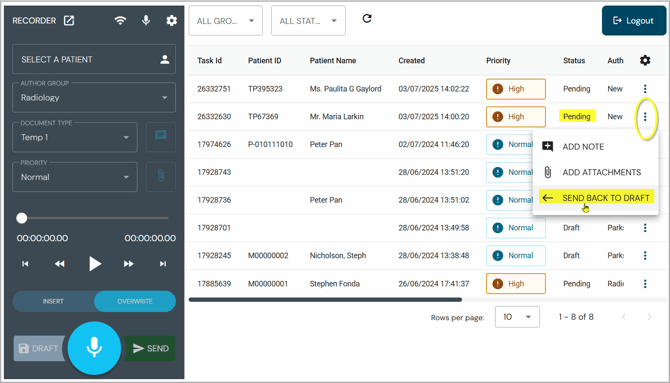The height and width of the screenshot is (383, 670).
Task: Click the Wi-Fi connection status icon
Action: tap(120, 21)
